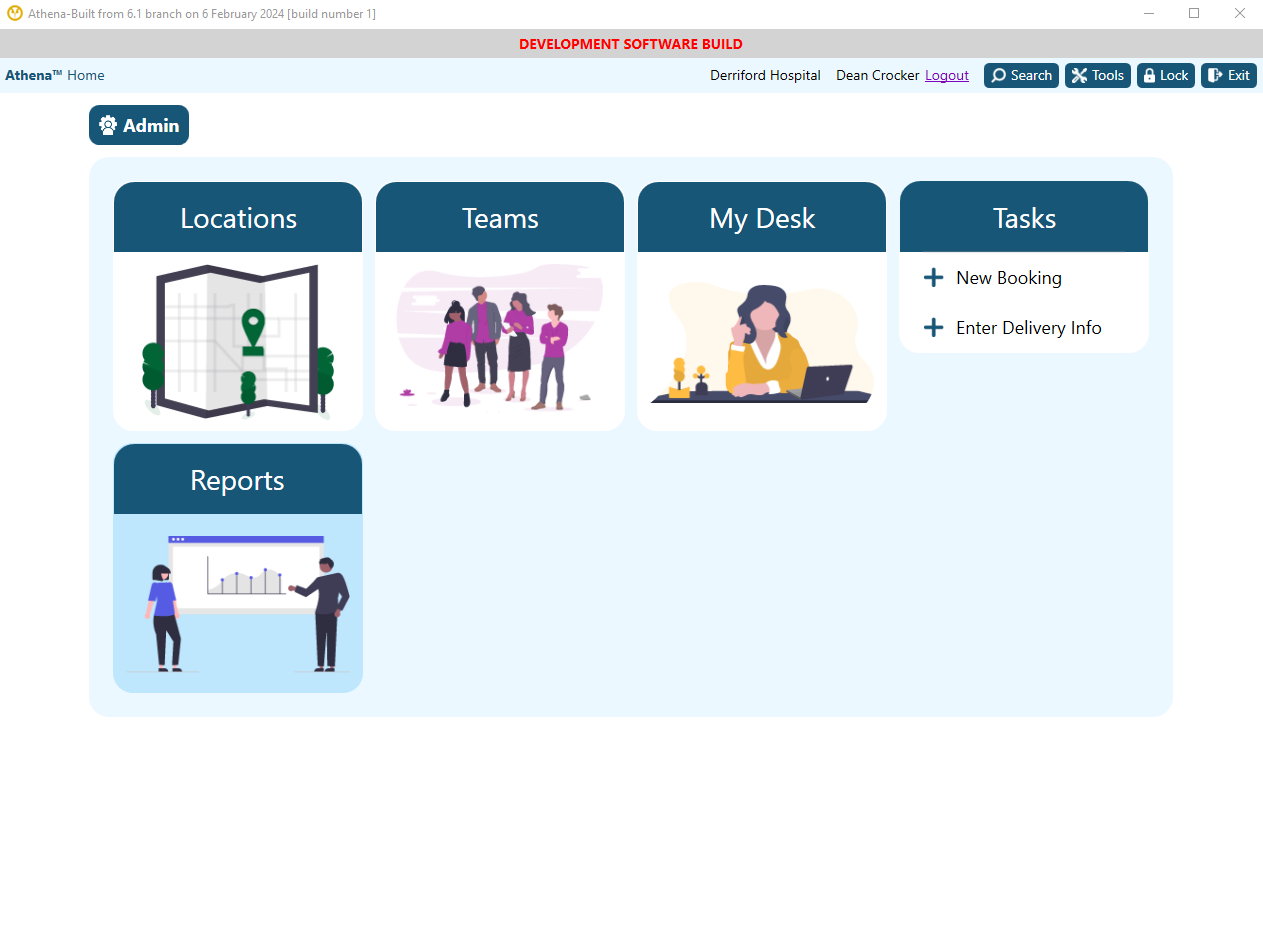Click the Exit button
This screenshot has height=947, width=1263.
1229,75
